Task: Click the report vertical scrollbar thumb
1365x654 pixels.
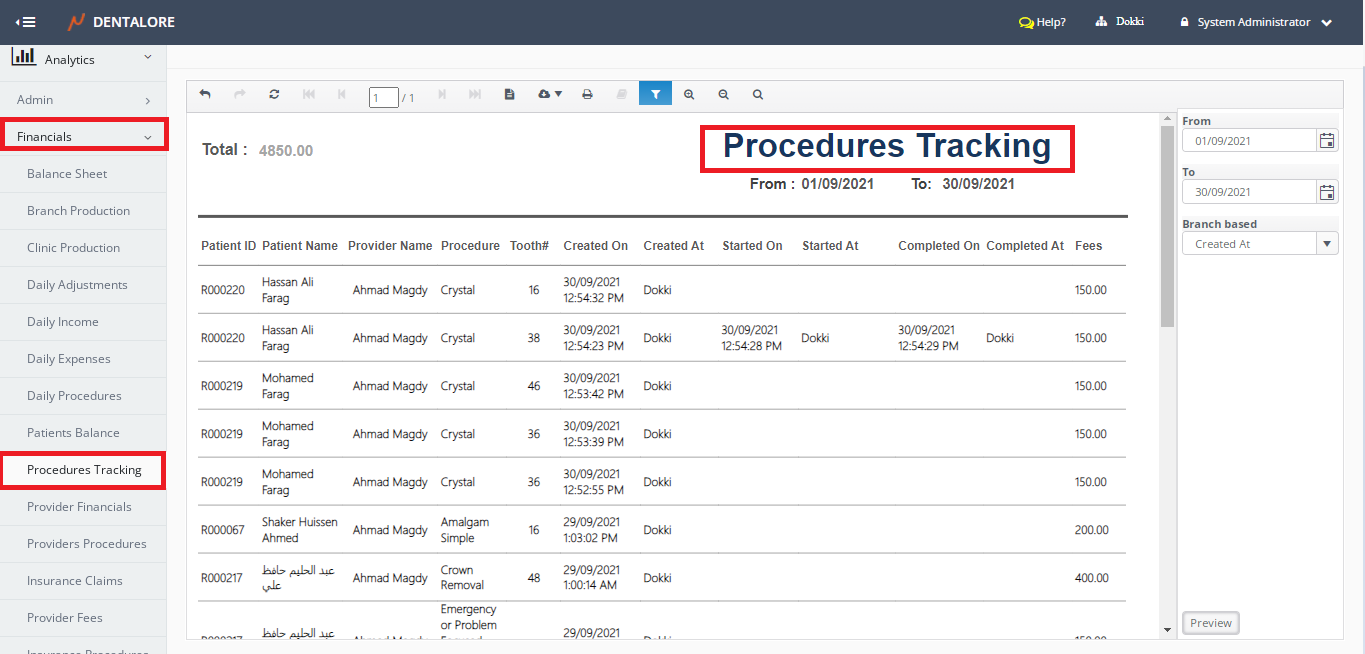Action: click(x=1167, y=225)
